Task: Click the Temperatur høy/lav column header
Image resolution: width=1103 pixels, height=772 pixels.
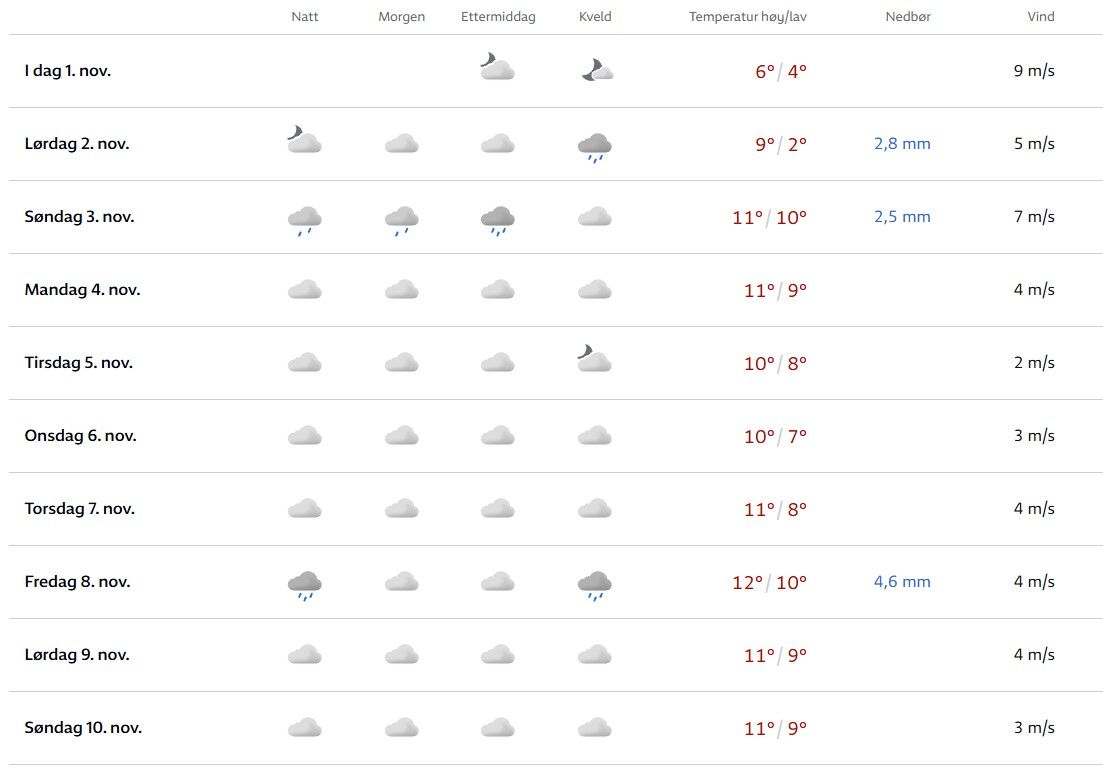Action: click(x=747, y=17)
